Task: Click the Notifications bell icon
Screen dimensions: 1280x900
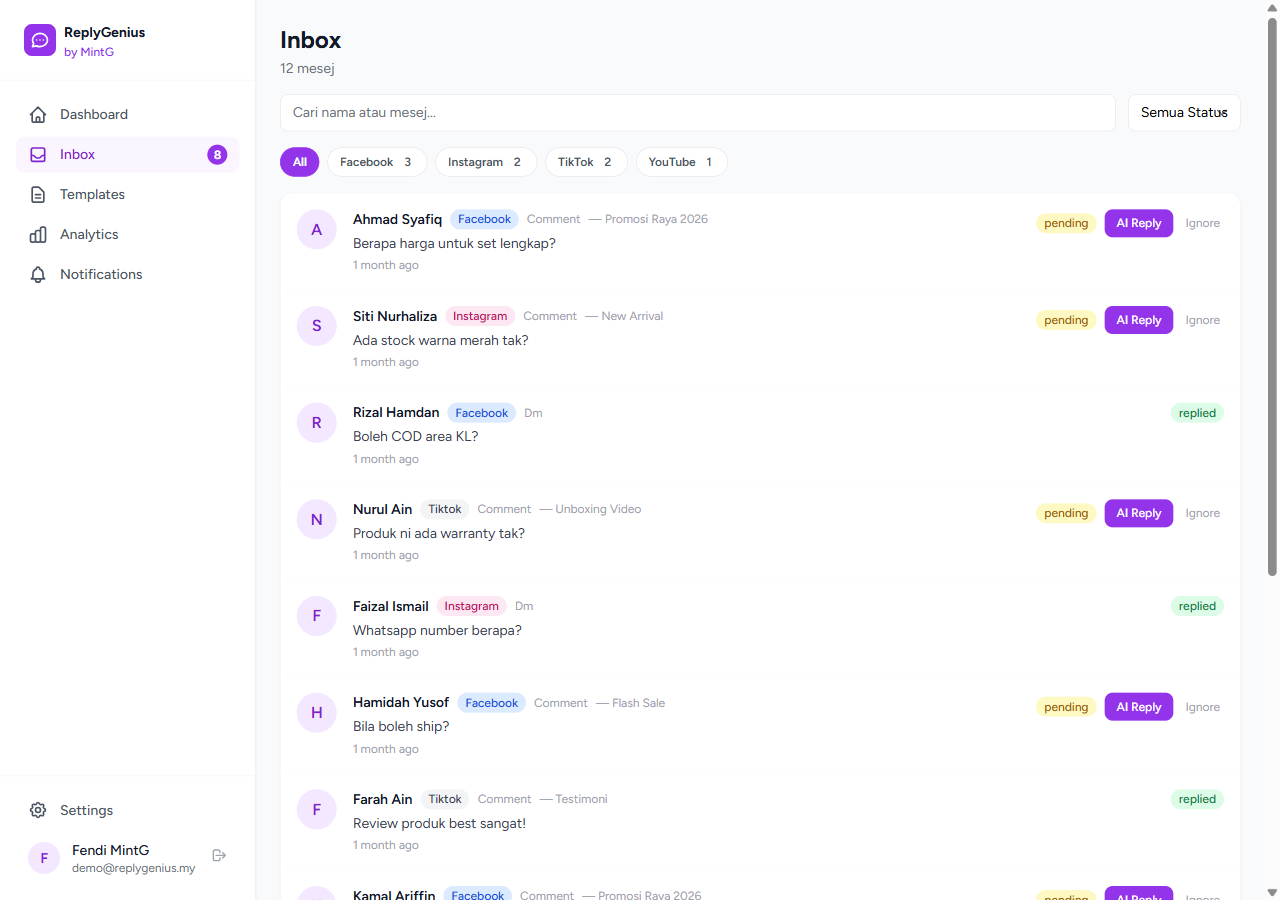Action: (x=38, y=274)
